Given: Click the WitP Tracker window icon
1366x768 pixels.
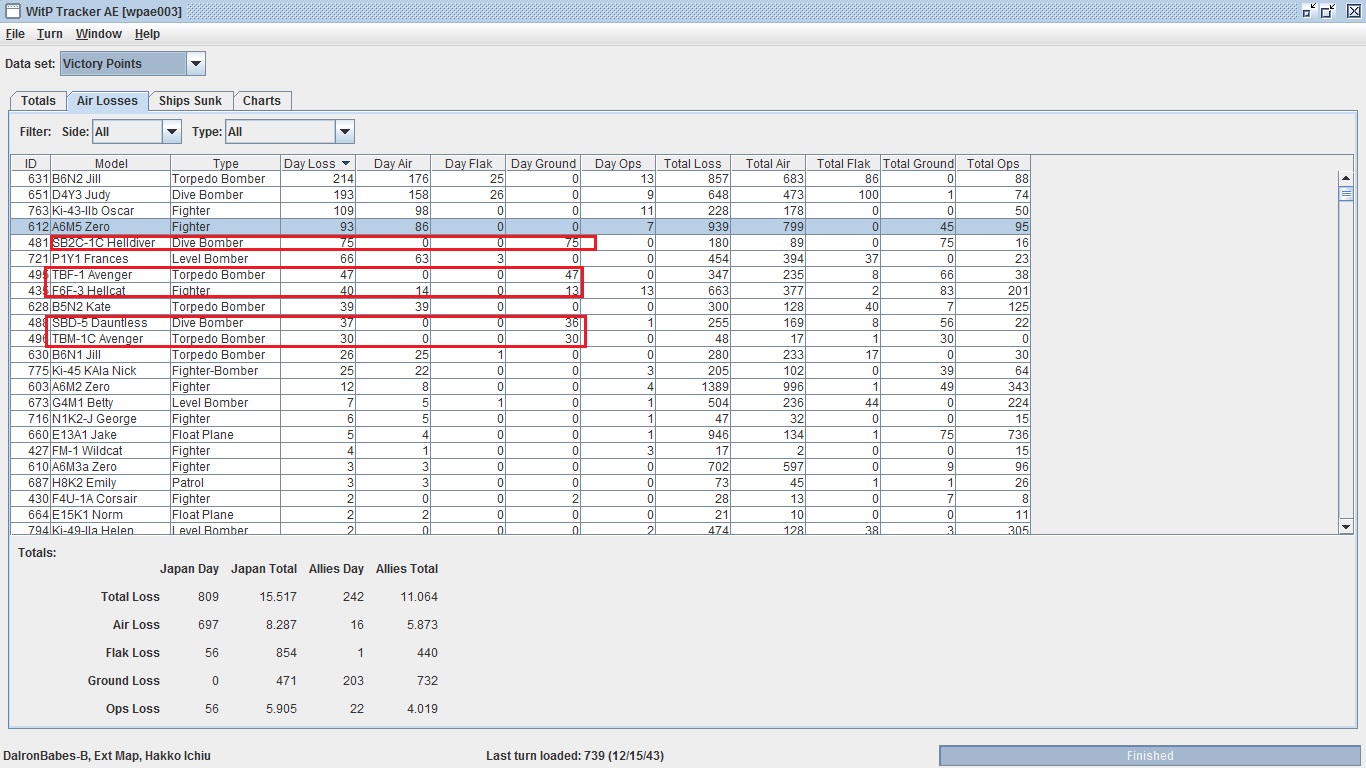Looking at the screenshot, I should 12,11.
